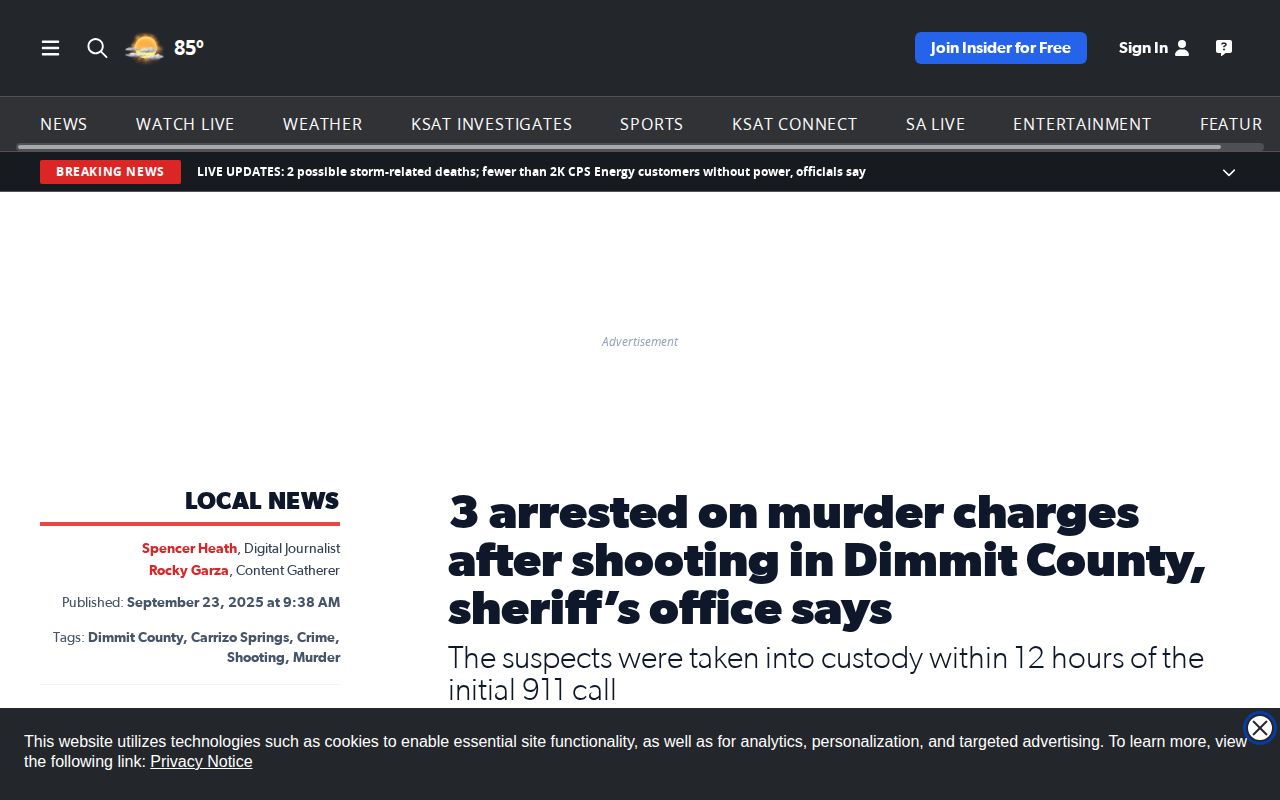Click the LOCAL NEWS section heading
Screen dimensions: 1280x800
click(262, 501)
